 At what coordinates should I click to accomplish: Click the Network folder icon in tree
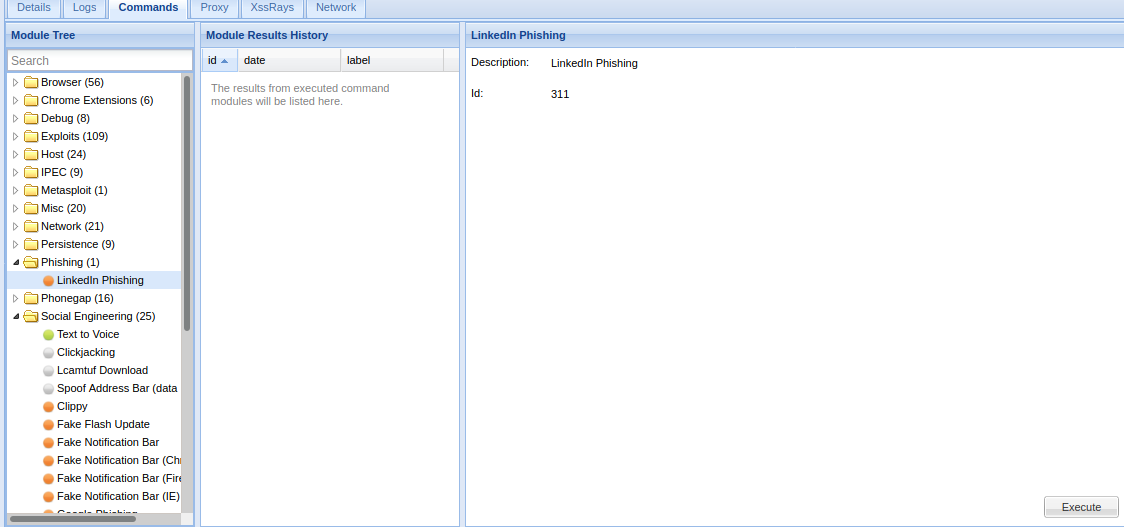tap(31, 226)
